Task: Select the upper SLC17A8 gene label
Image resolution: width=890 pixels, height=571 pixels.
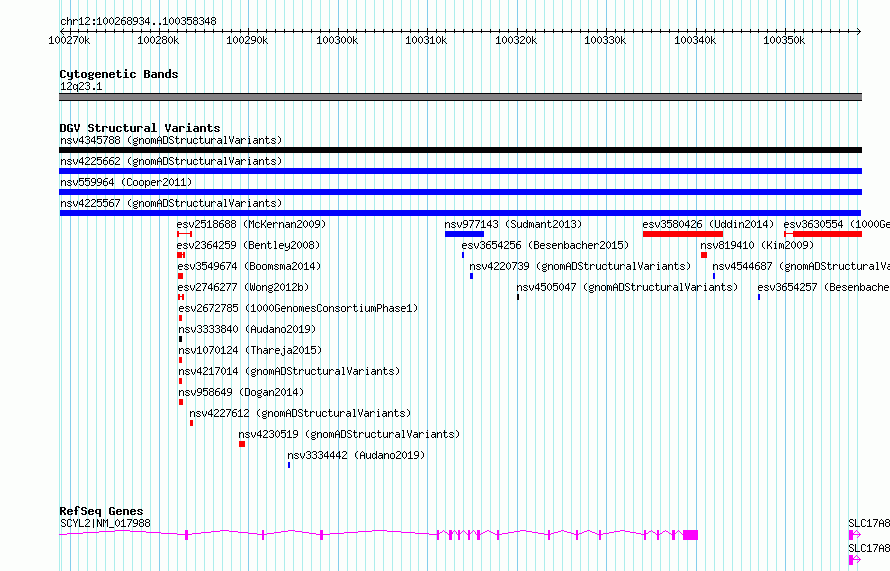Action: pos(869,523)
